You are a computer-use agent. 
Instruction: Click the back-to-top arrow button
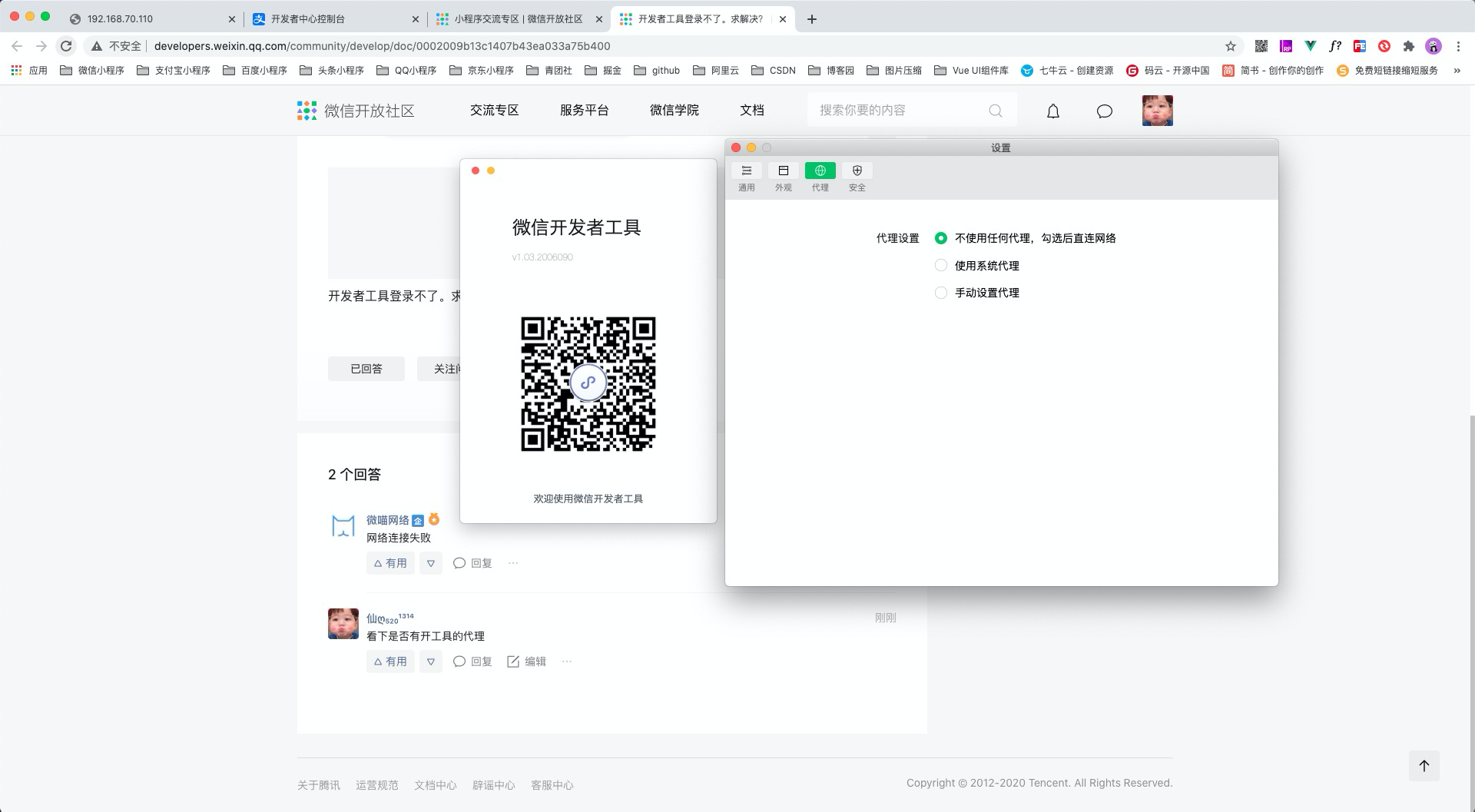pos(1424,766)
